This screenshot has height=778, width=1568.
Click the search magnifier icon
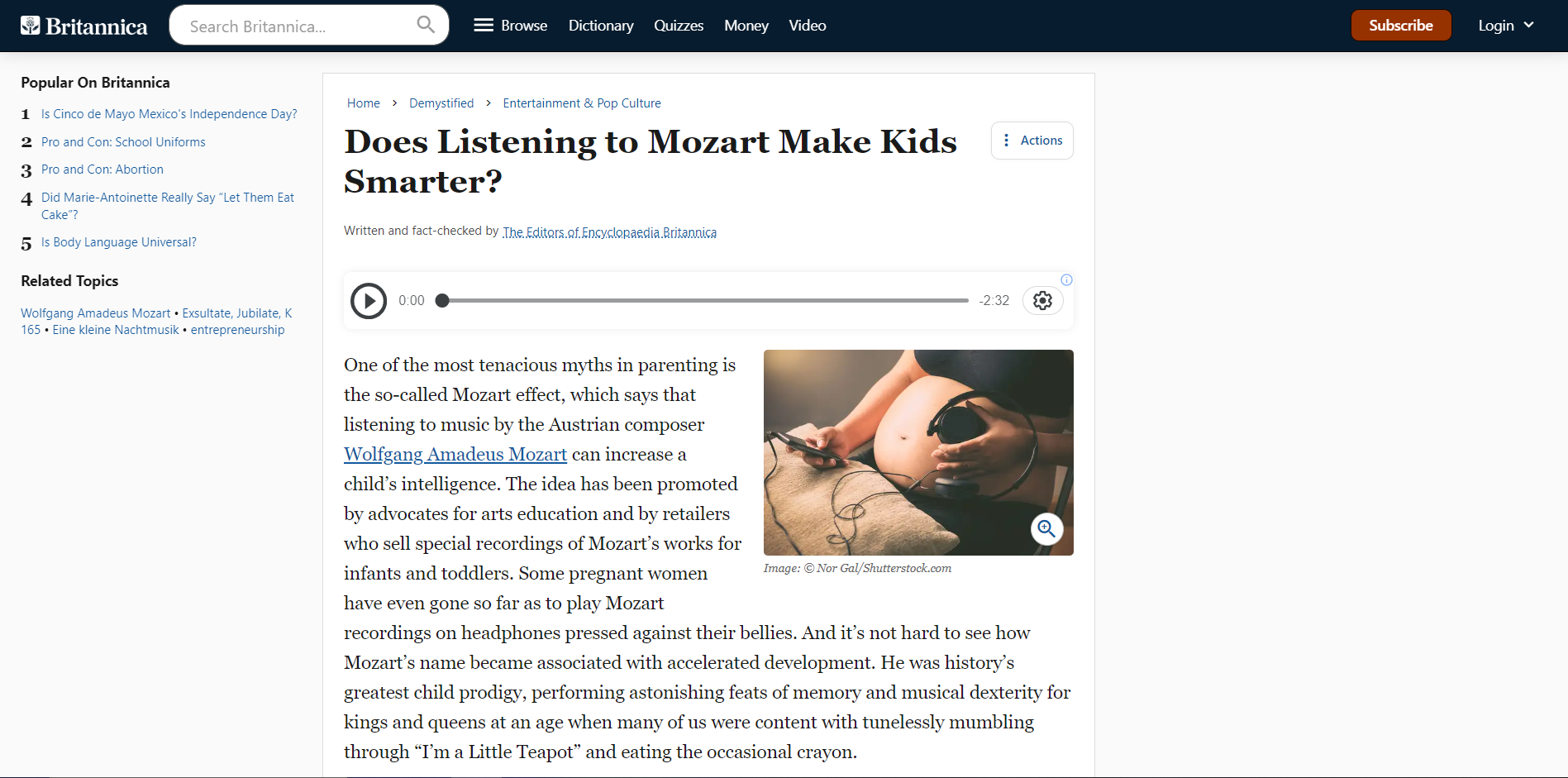426,25
